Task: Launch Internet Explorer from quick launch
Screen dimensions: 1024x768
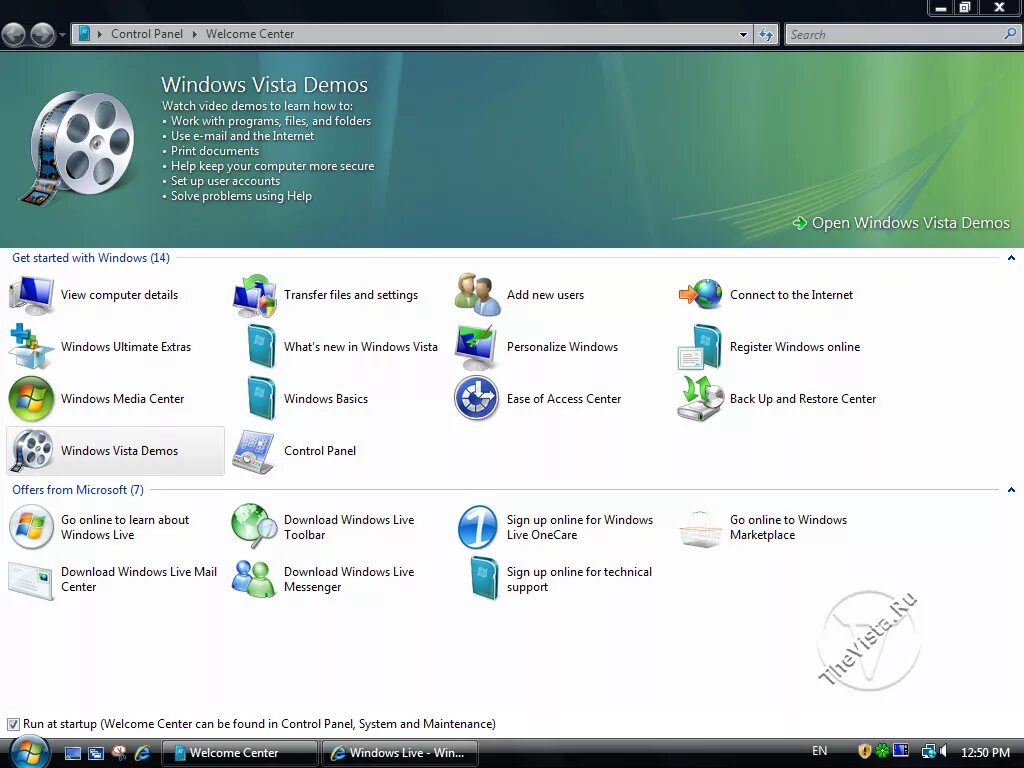Action: coord(142,753)
